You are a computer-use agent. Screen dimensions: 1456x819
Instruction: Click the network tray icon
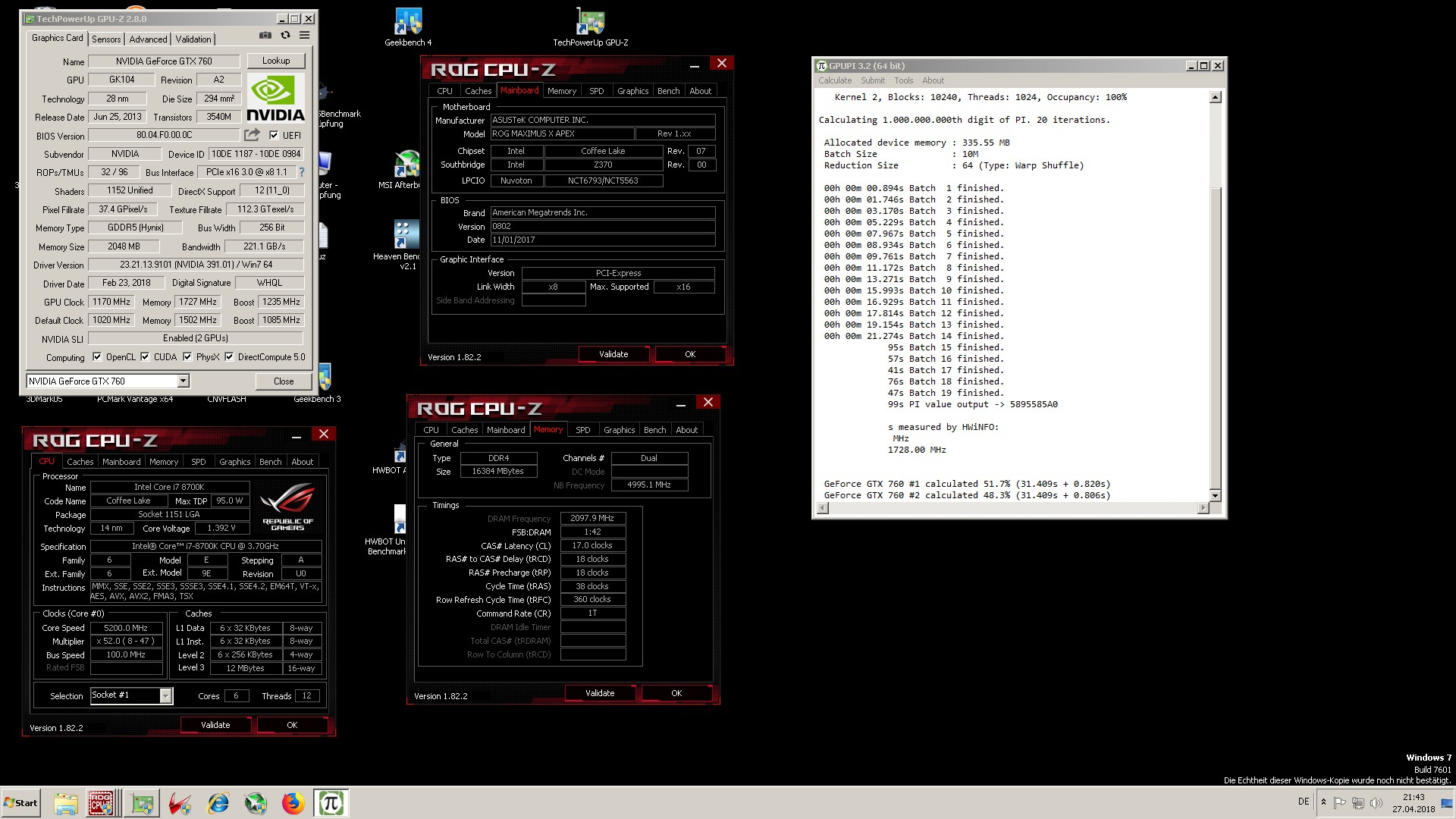pos(1357,803)
